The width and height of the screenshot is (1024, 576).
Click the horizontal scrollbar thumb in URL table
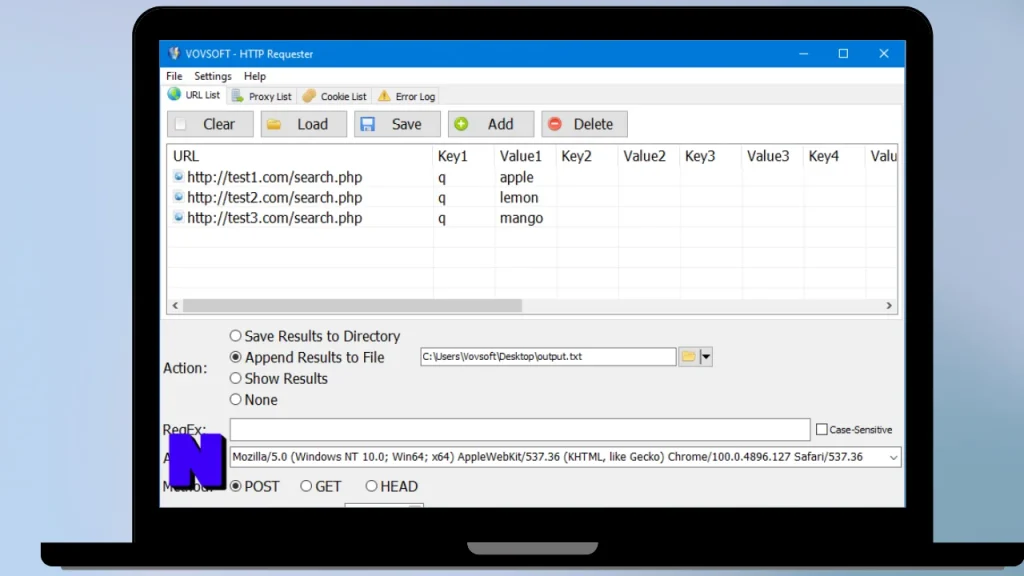[353, 306]
